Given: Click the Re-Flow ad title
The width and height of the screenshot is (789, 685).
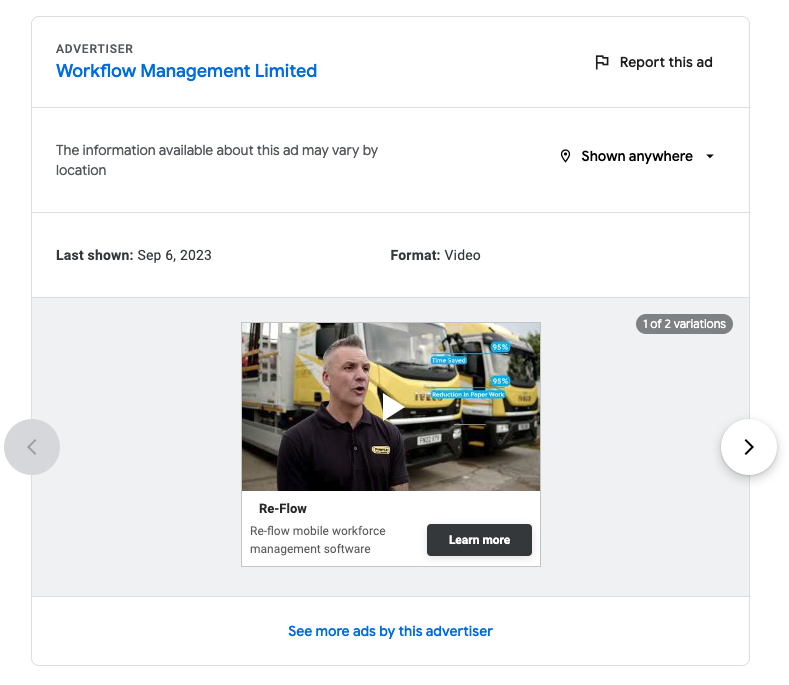Looking at the screenshot, I should [282, 508].
